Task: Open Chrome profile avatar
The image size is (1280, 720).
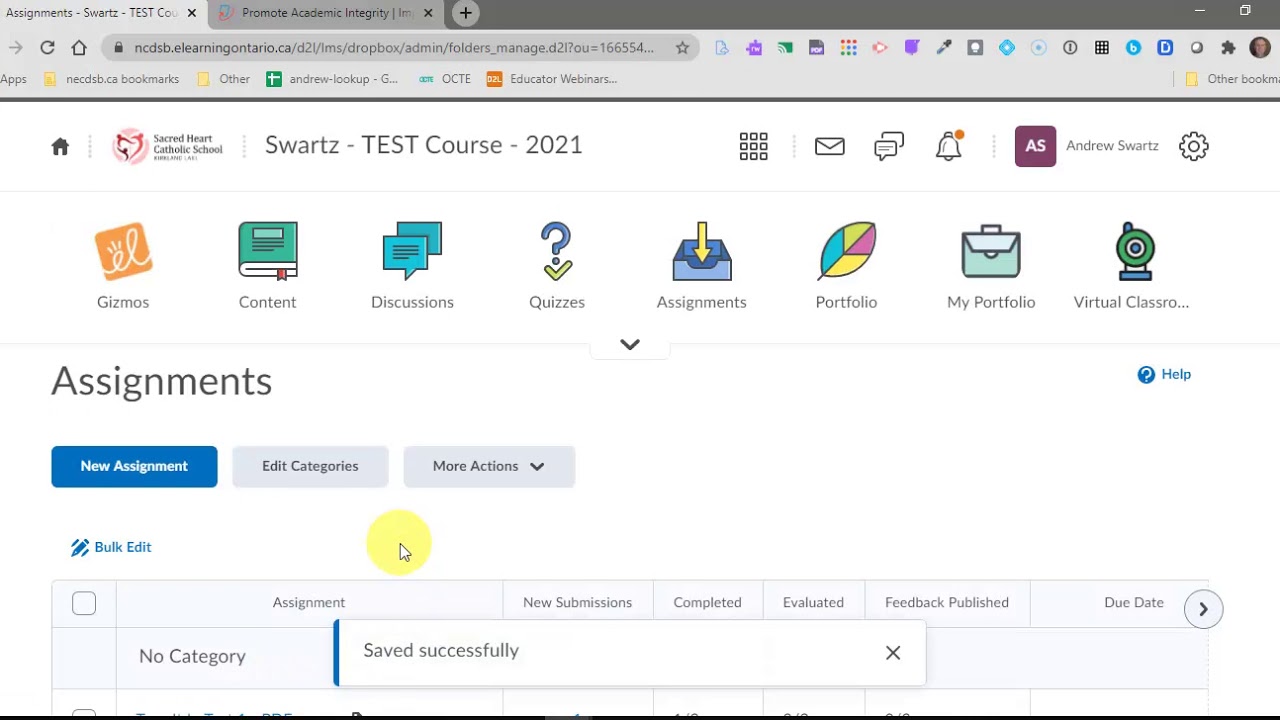Action: [1260, 47]
